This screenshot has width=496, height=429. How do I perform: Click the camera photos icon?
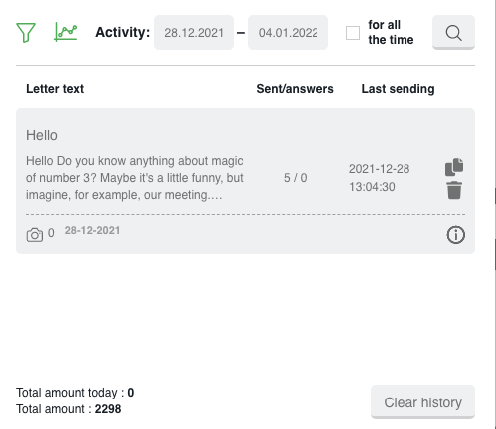pyautogui.click(x=35, y=235)
